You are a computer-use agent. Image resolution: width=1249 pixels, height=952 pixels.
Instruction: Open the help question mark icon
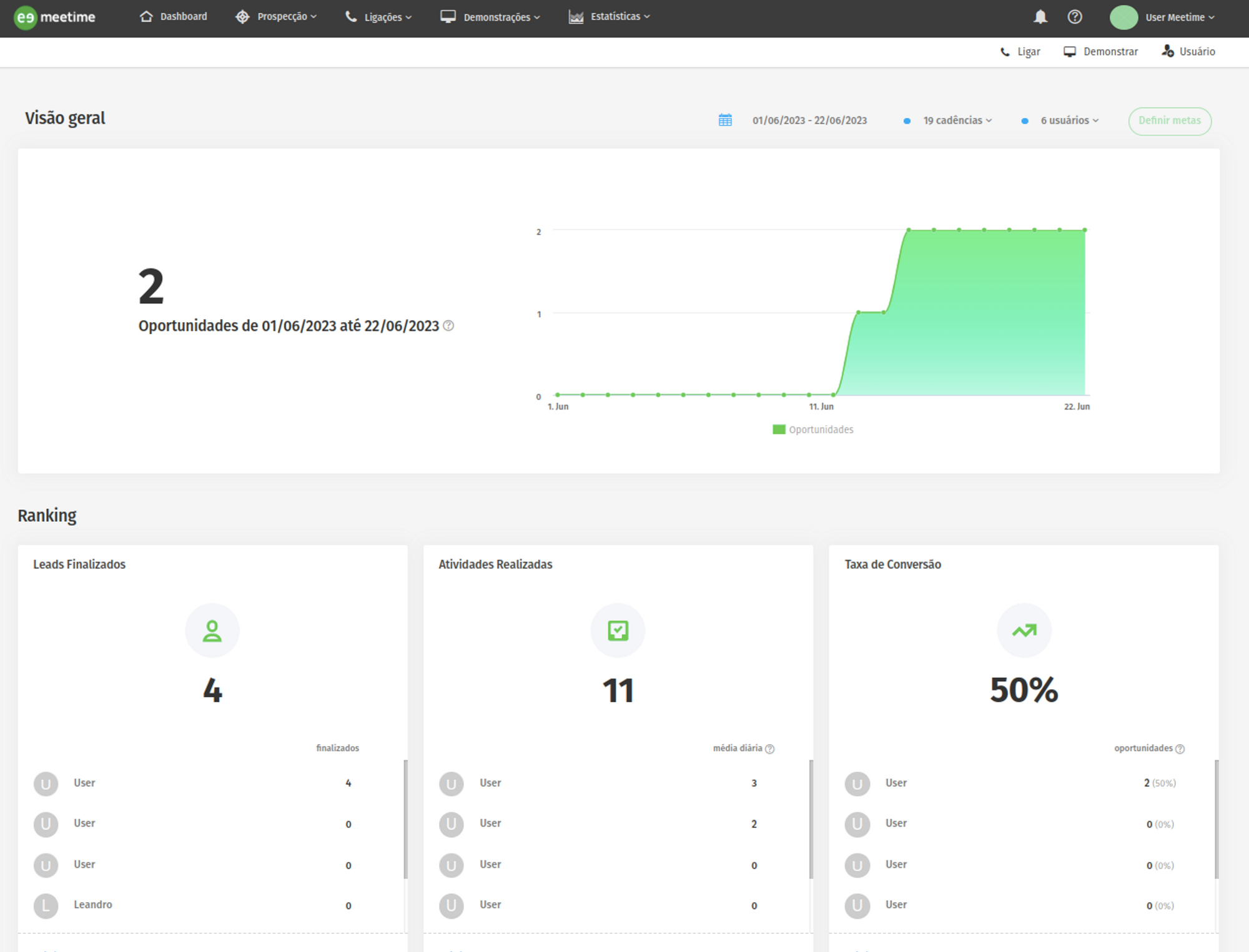[1075, 17]
